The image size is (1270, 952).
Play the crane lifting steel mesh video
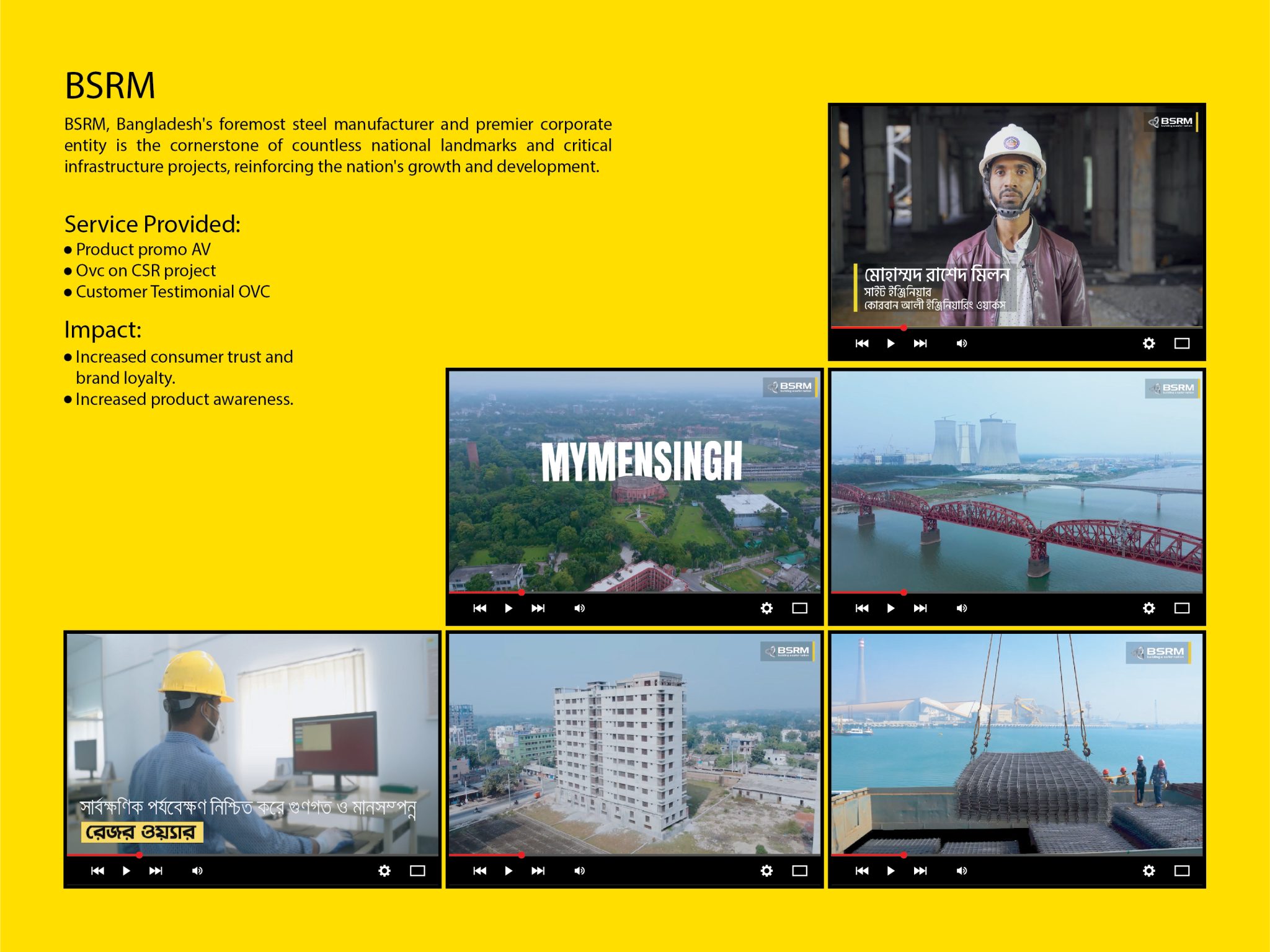[890, 871]
